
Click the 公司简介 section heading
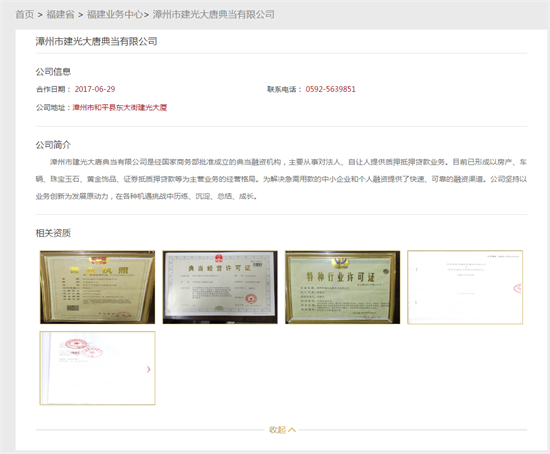pyautogui.click(x=53, y=145)
